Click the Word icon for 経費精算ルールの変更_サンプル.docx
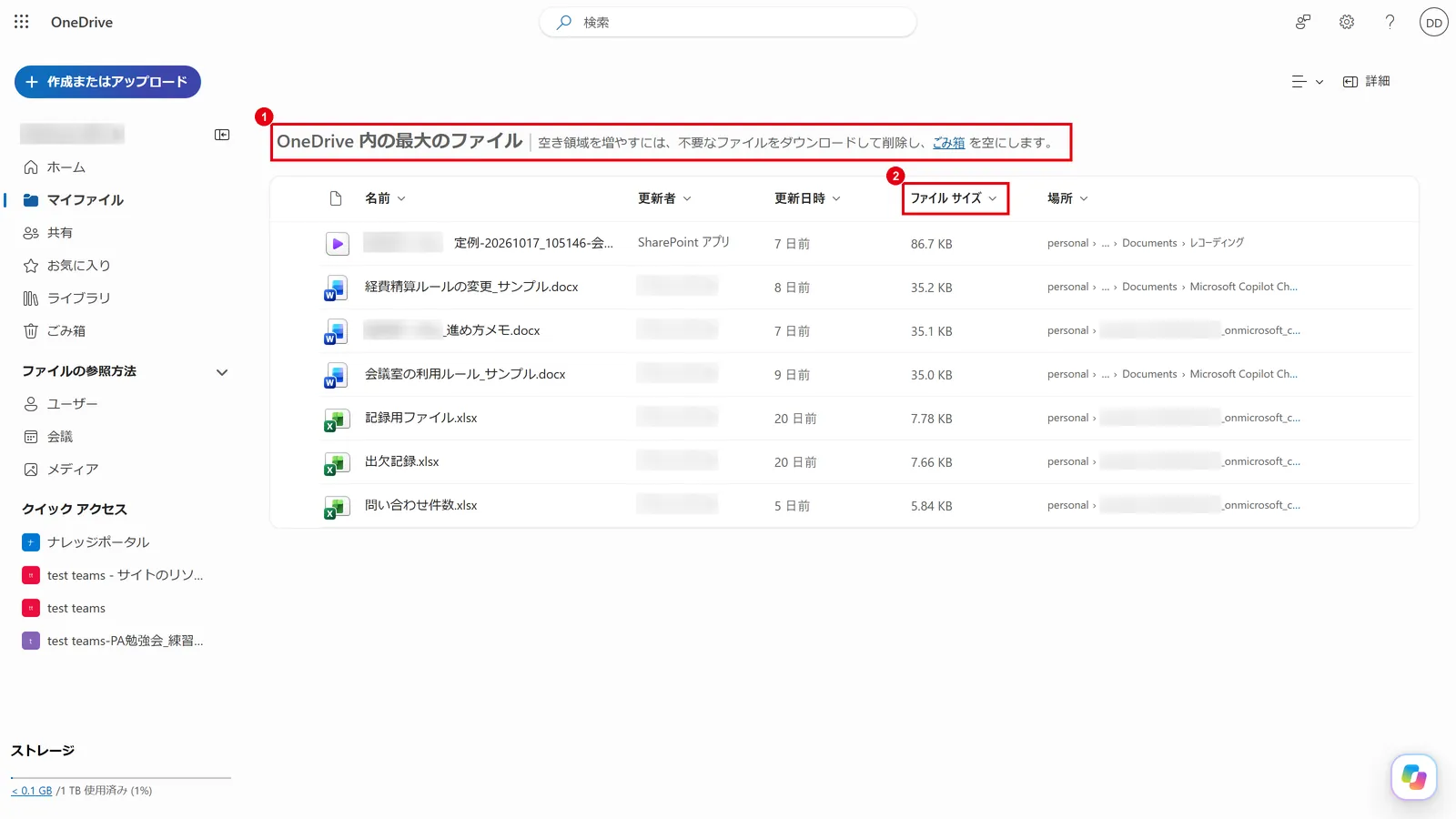Viewport: 1456px width, 819px height. pyautogui.click(x=335, y=288)
